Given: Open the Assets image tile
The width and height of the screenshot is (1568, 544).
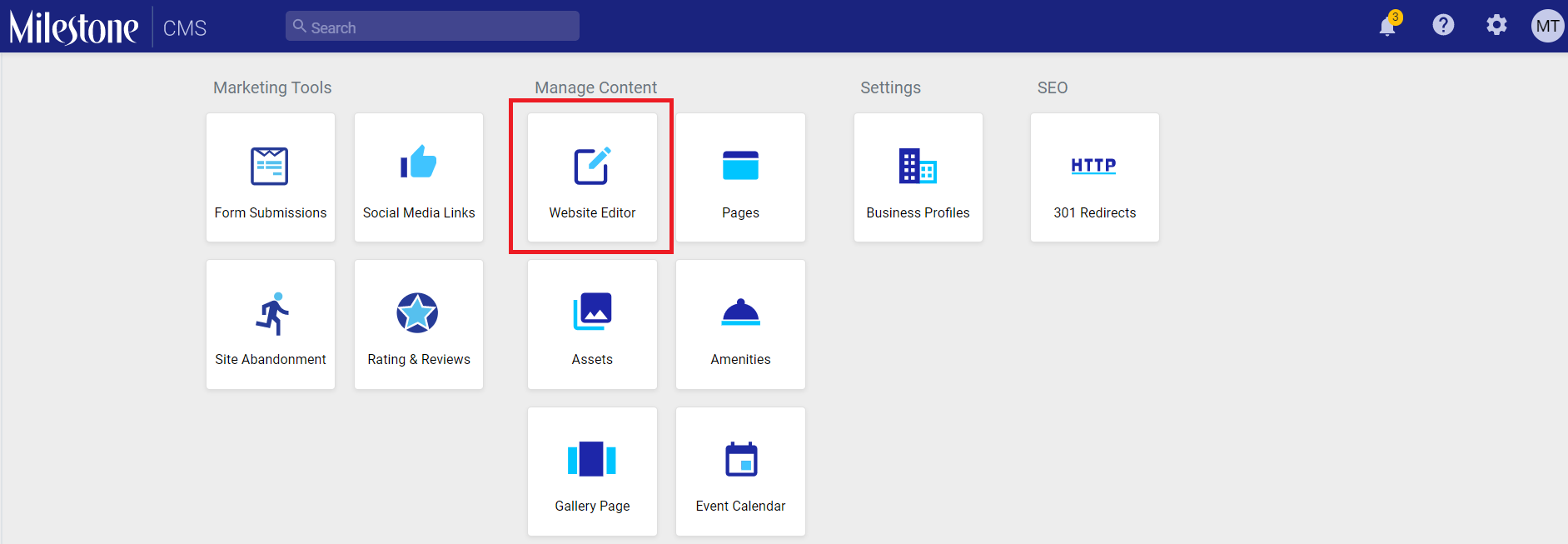Looking at the screenshot, I should (592, 324).
